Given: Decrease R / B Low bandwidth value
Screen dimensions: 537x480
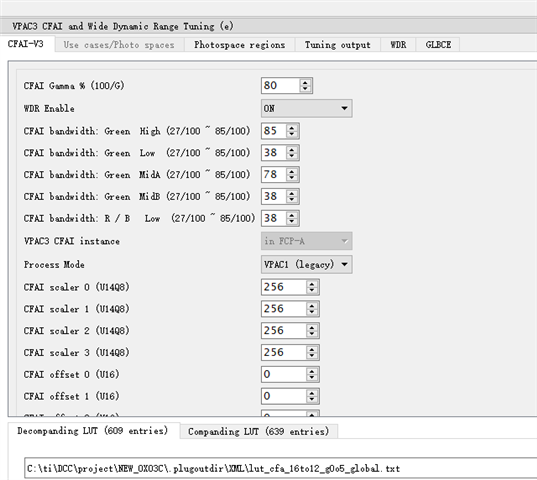Looking at the screenshot, I should (292, 222).
